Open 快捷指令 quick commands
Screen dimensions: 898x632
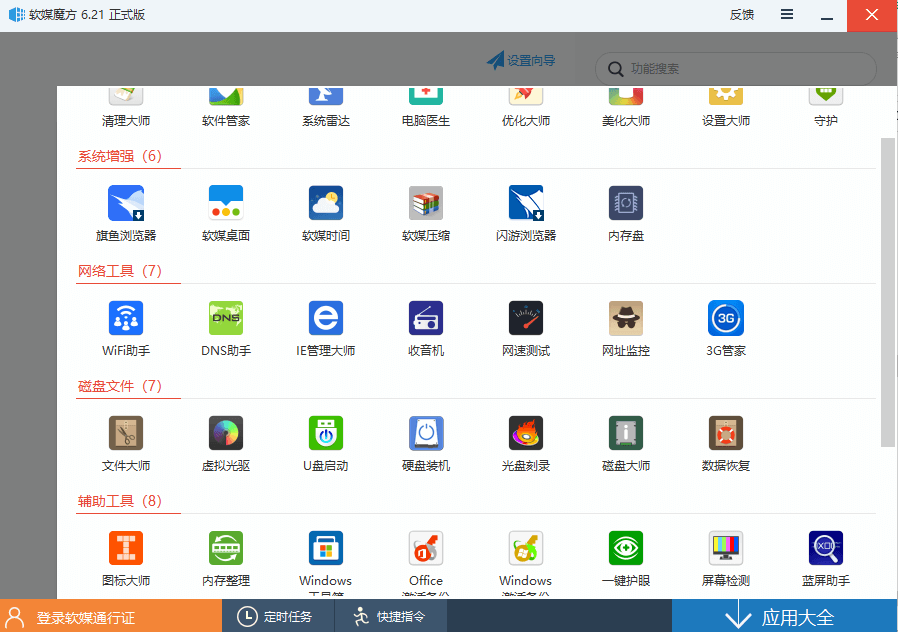tap(389, 617)
